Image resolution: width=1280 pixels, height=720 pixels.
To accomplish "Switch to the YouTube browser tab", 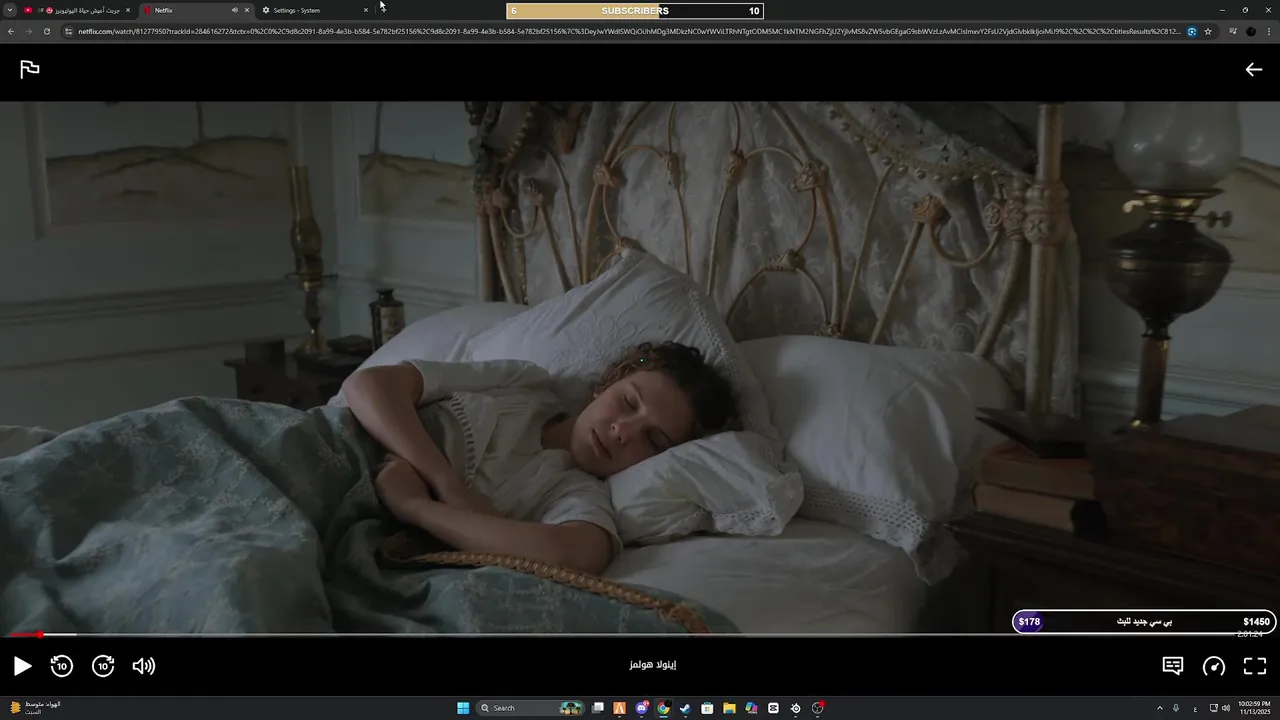I will pos(77,10).
